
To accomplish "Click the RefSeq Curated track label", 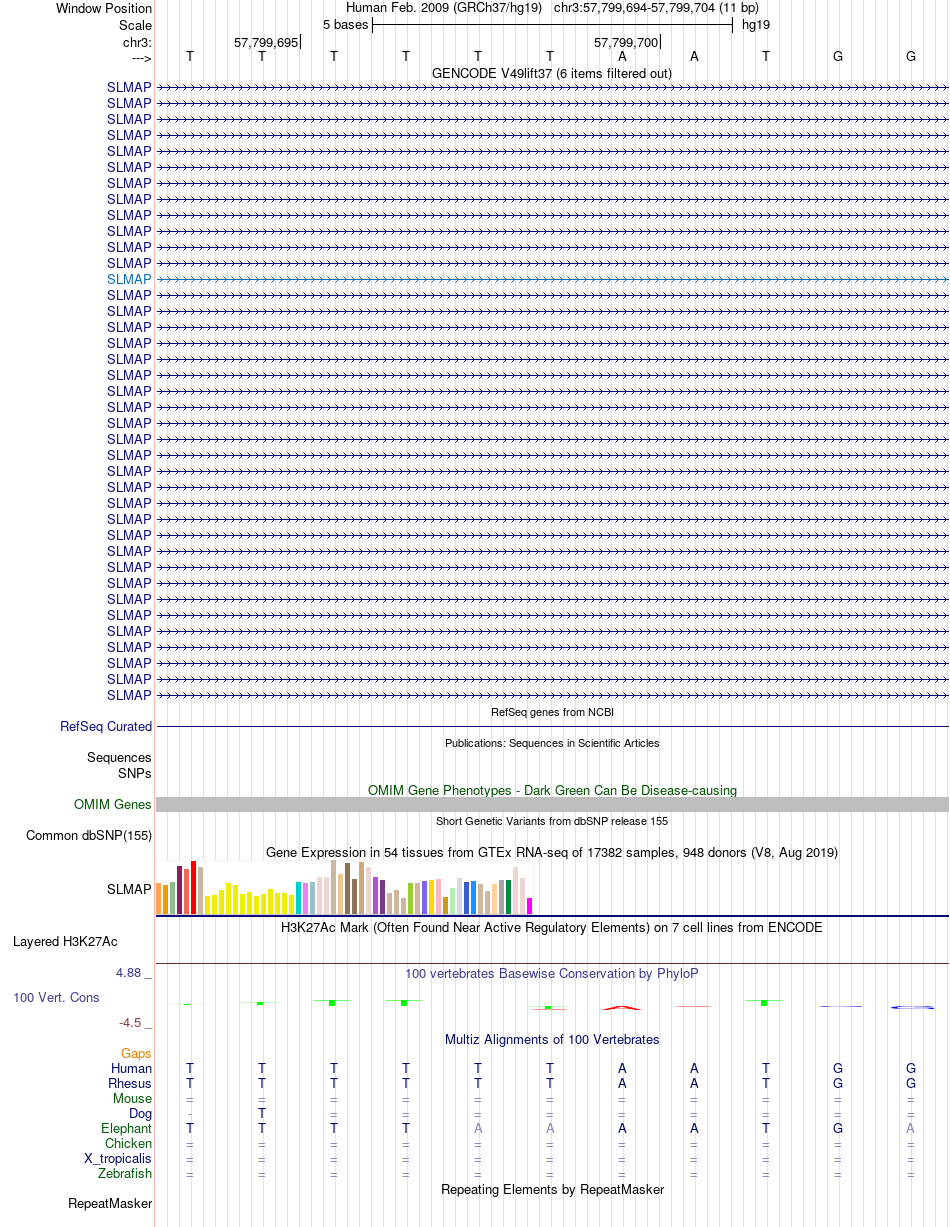I will point(106,727).
